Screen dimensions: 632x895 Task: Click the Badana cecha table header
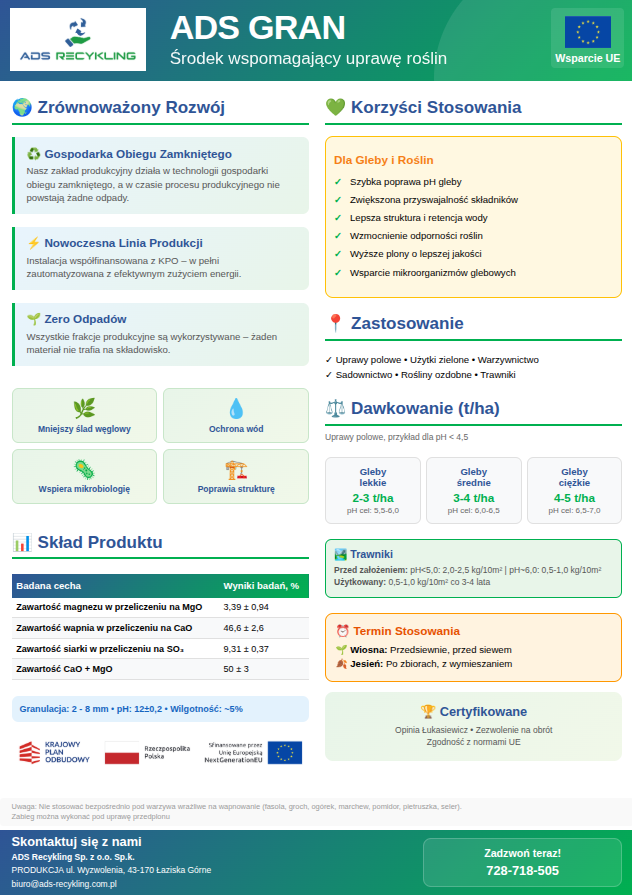(x=49, y=586)
